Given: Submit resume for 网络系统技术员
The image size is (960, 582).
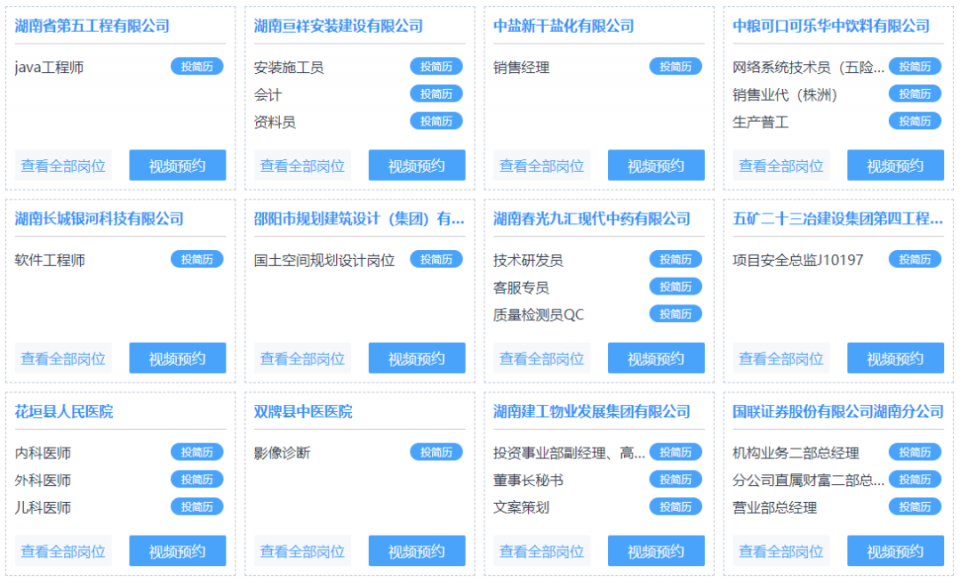Looking at the screenshot, I should pos(915,66).
